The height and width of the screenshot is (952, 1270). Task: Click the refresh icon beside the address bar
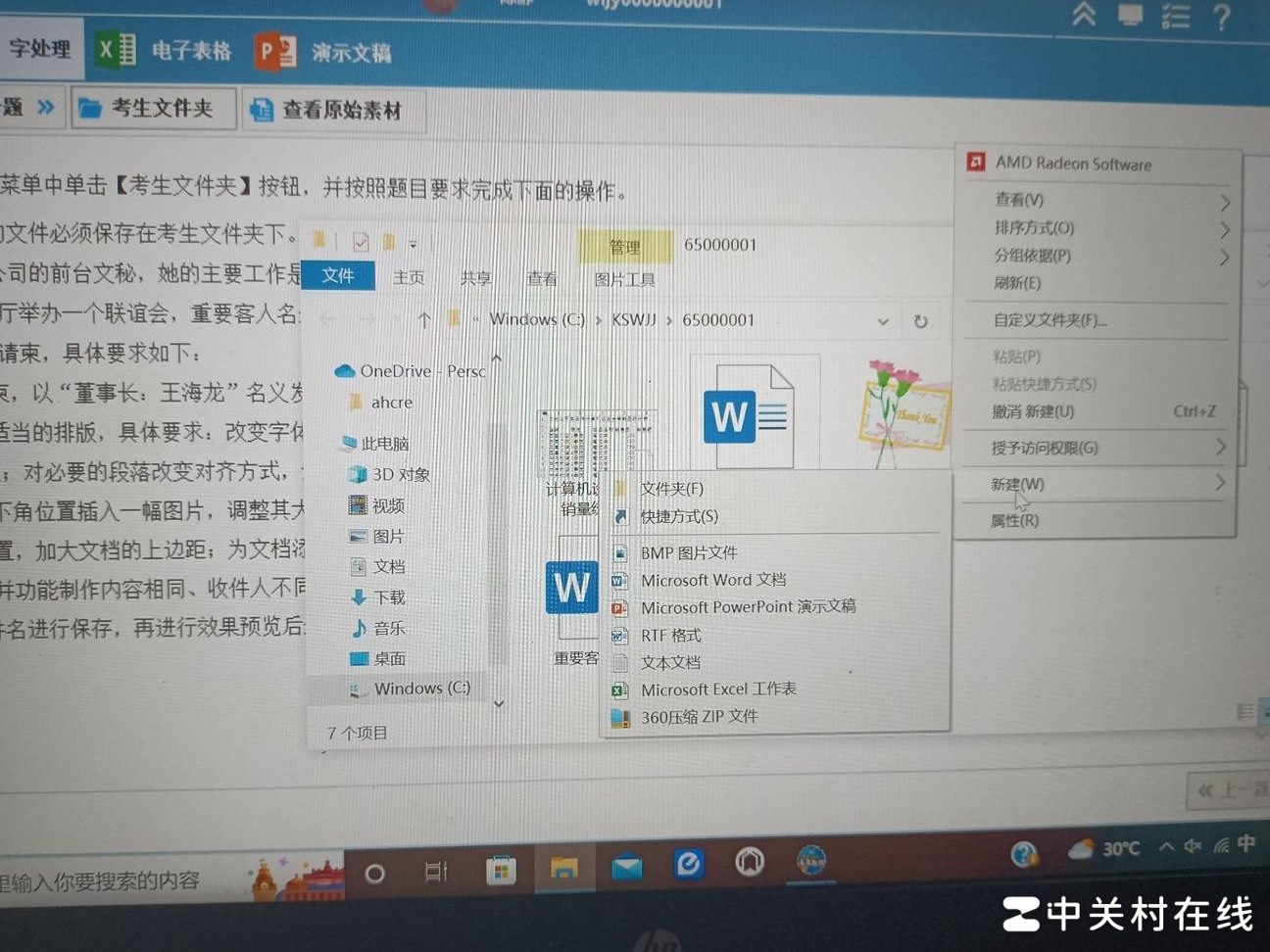click(921, 320)
